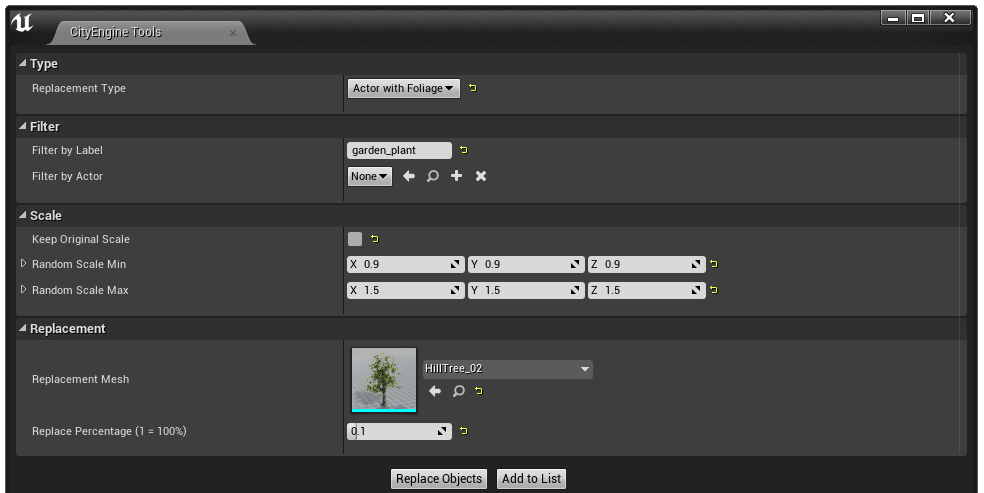
Task: Open Replacement Type dropdown Actor with Foliage
Action: coord(404,88)
